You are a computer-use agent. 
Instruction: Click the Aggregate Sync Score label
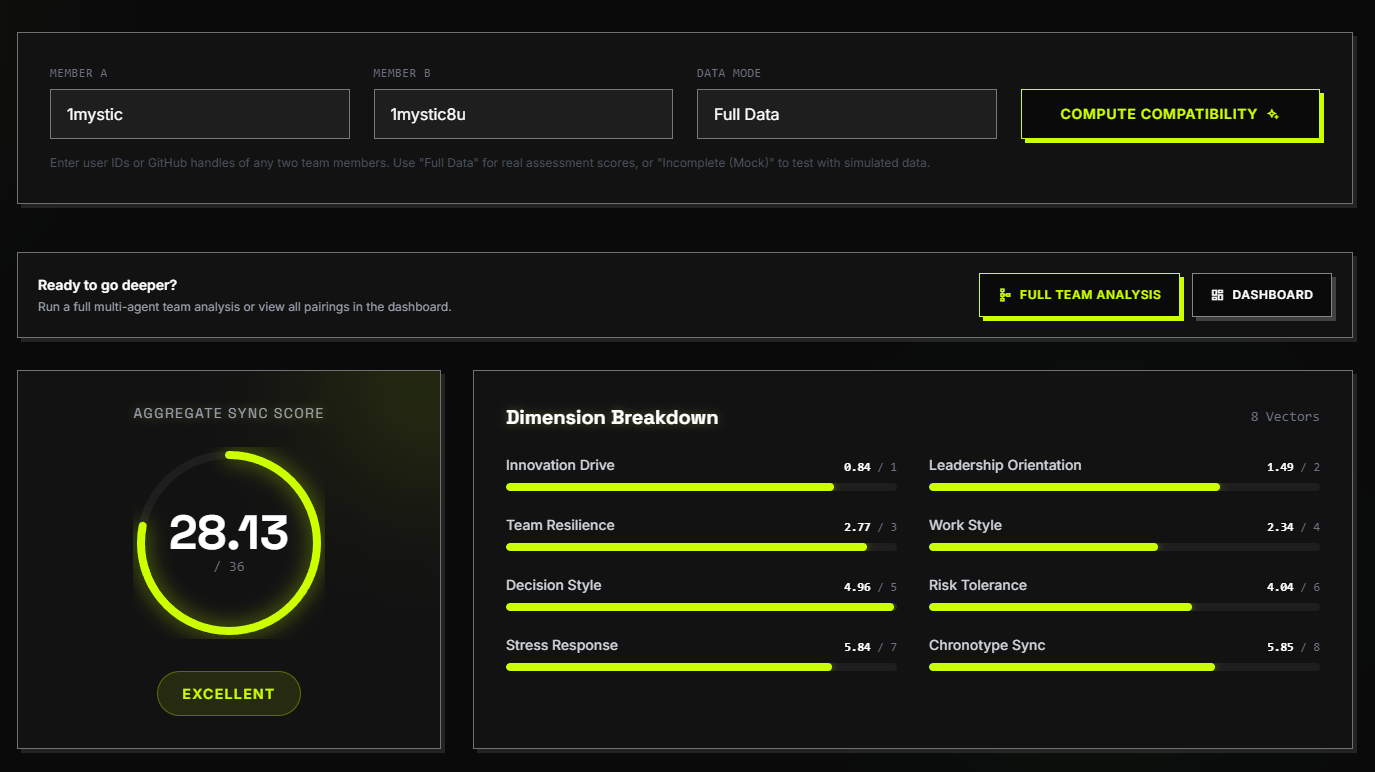[229, 413]
